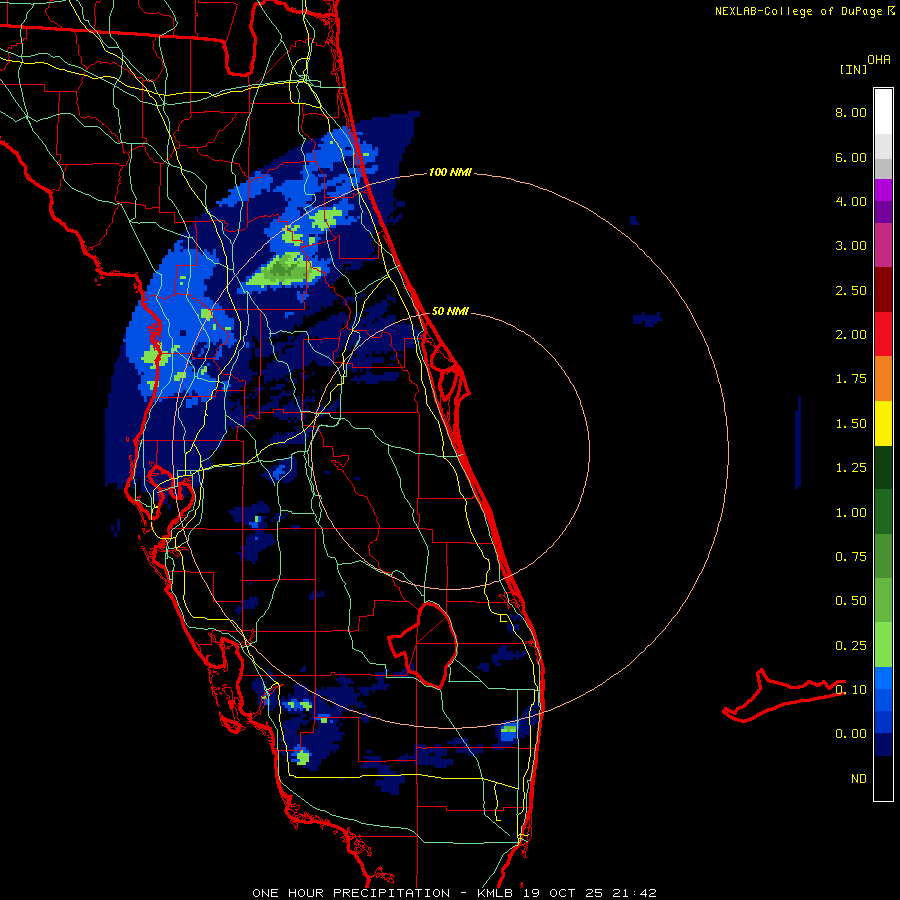Click the yellow 1.50 color swatch
The height and width of the screenshot is (900, 900).
click(x=883, y=423)
